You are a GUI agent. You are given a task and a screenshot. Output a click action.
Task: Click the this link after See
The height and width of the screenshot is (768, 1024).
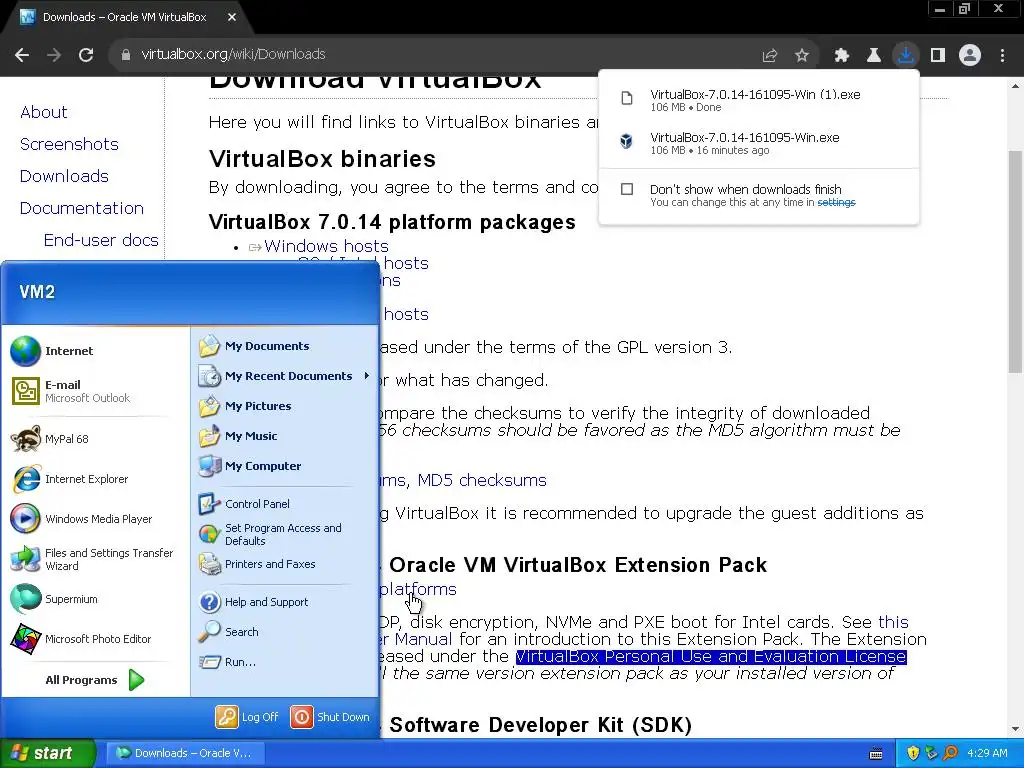point(893,622)
